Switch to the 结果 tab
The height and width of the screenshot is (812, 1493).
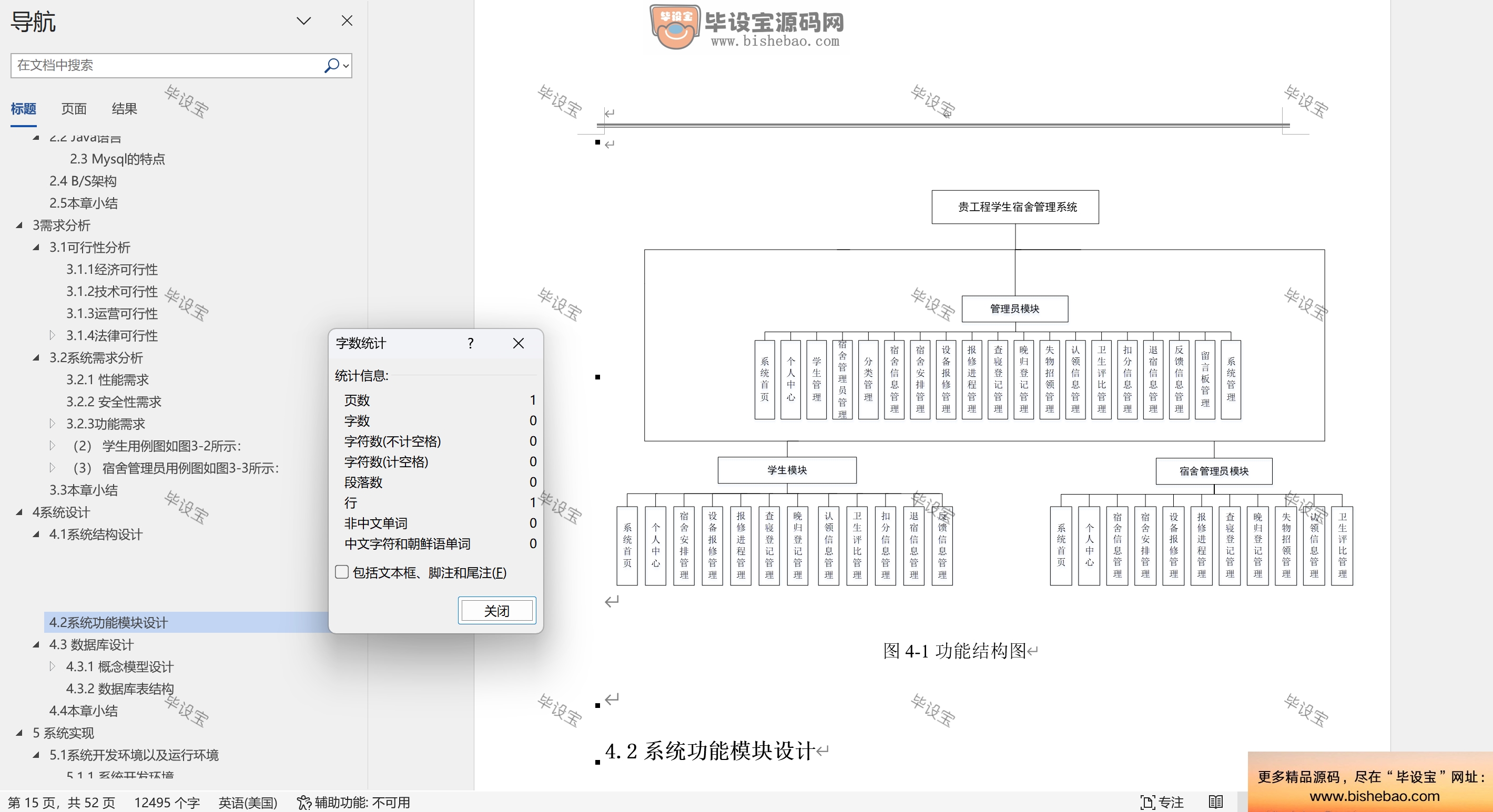coord(124,109)
